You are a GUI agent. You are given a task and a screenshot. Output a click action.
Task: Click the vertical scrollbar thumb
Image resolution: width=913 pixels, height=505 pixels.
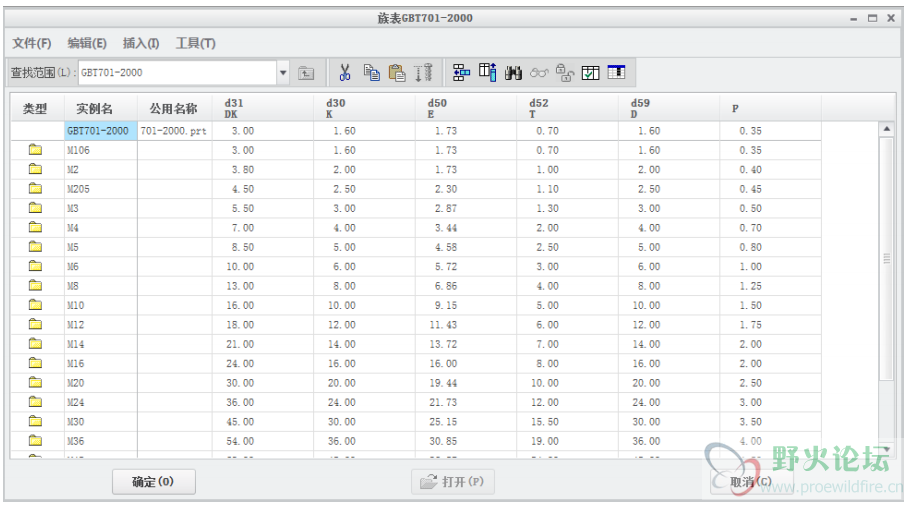coord(886,258)
